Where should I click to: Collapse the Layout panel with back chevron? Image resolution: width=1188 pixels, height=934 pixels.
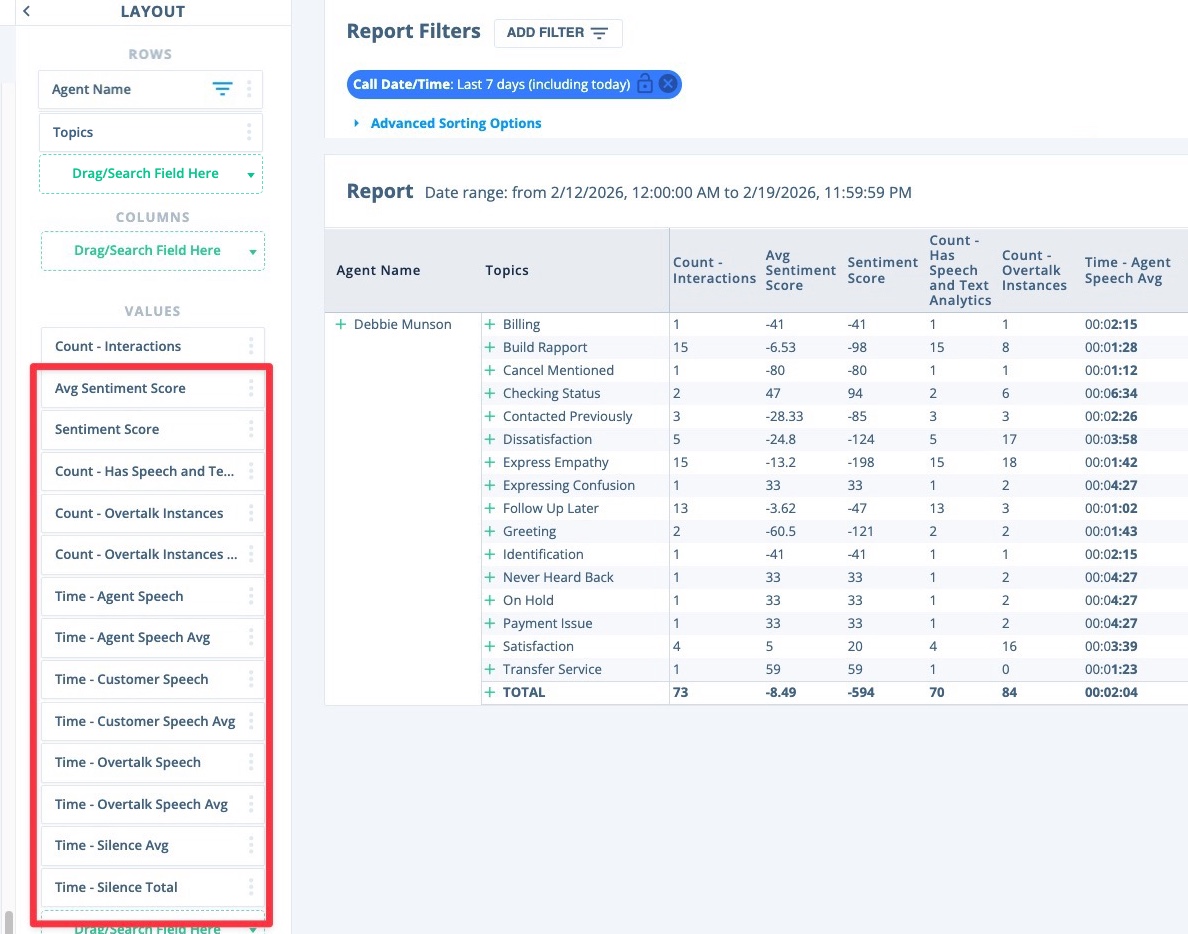(x=27, y=11)
